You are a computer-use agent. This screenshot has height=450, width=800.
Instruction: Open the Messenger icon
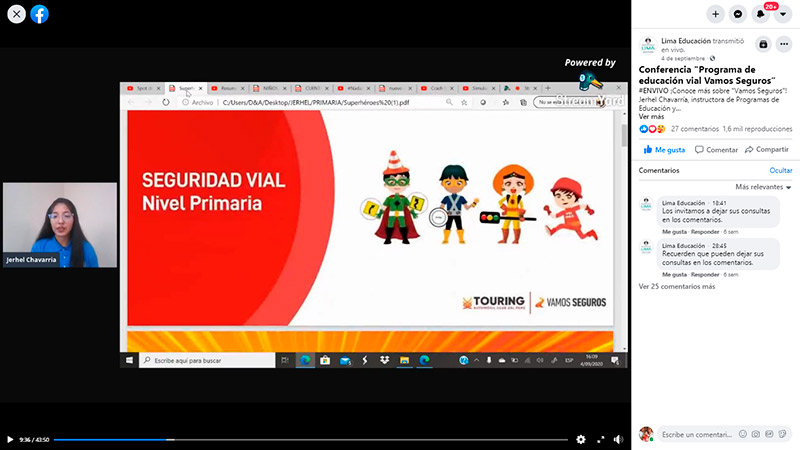738,14
